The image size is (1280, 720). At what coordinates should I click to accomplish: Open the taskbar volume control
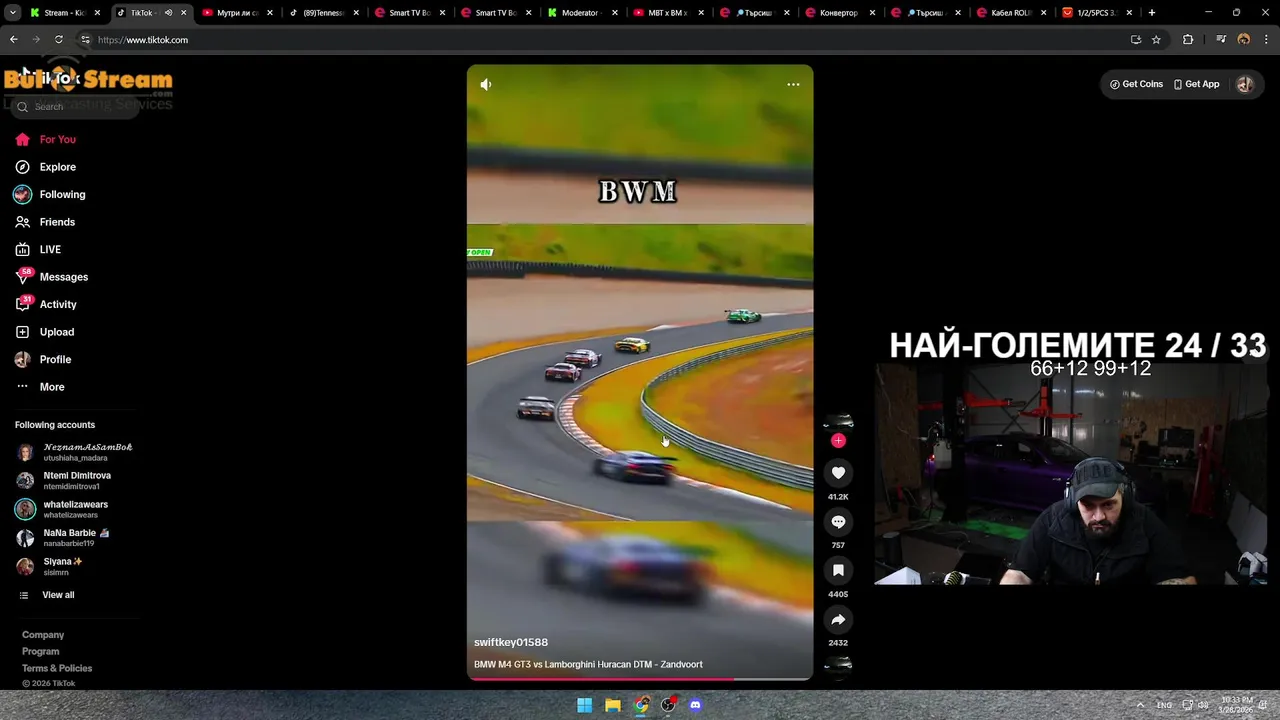pos(1203,705)
